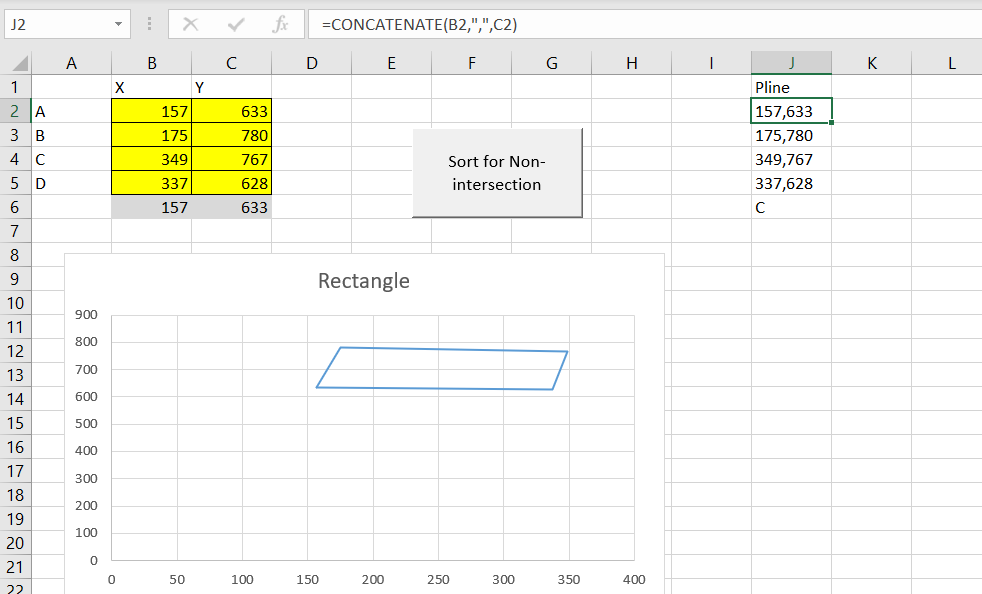Image resolution: width=982 pixels, height=594 pixels.
Task: Click cell B1 containing X
Action: click(x=152, y=87)
